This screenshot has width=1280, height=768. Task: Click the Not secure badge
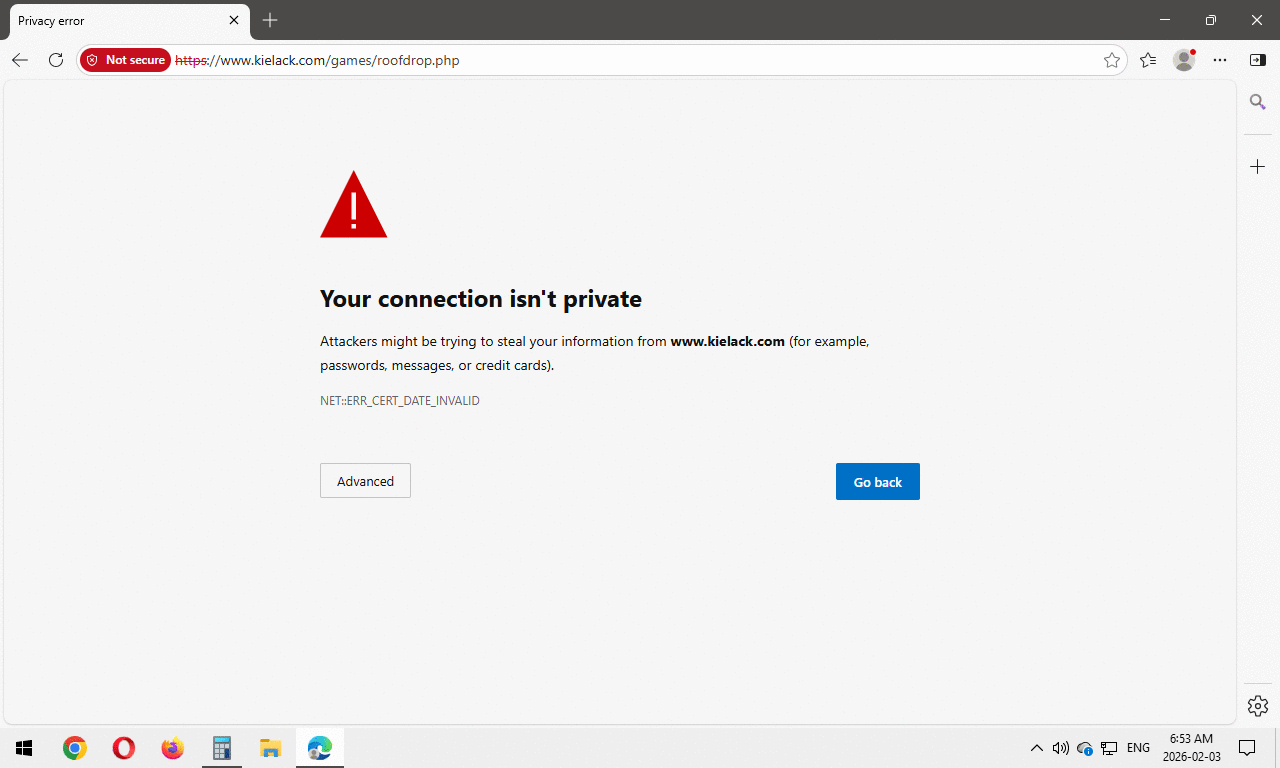pyautogui.click(x=126, y=60)
